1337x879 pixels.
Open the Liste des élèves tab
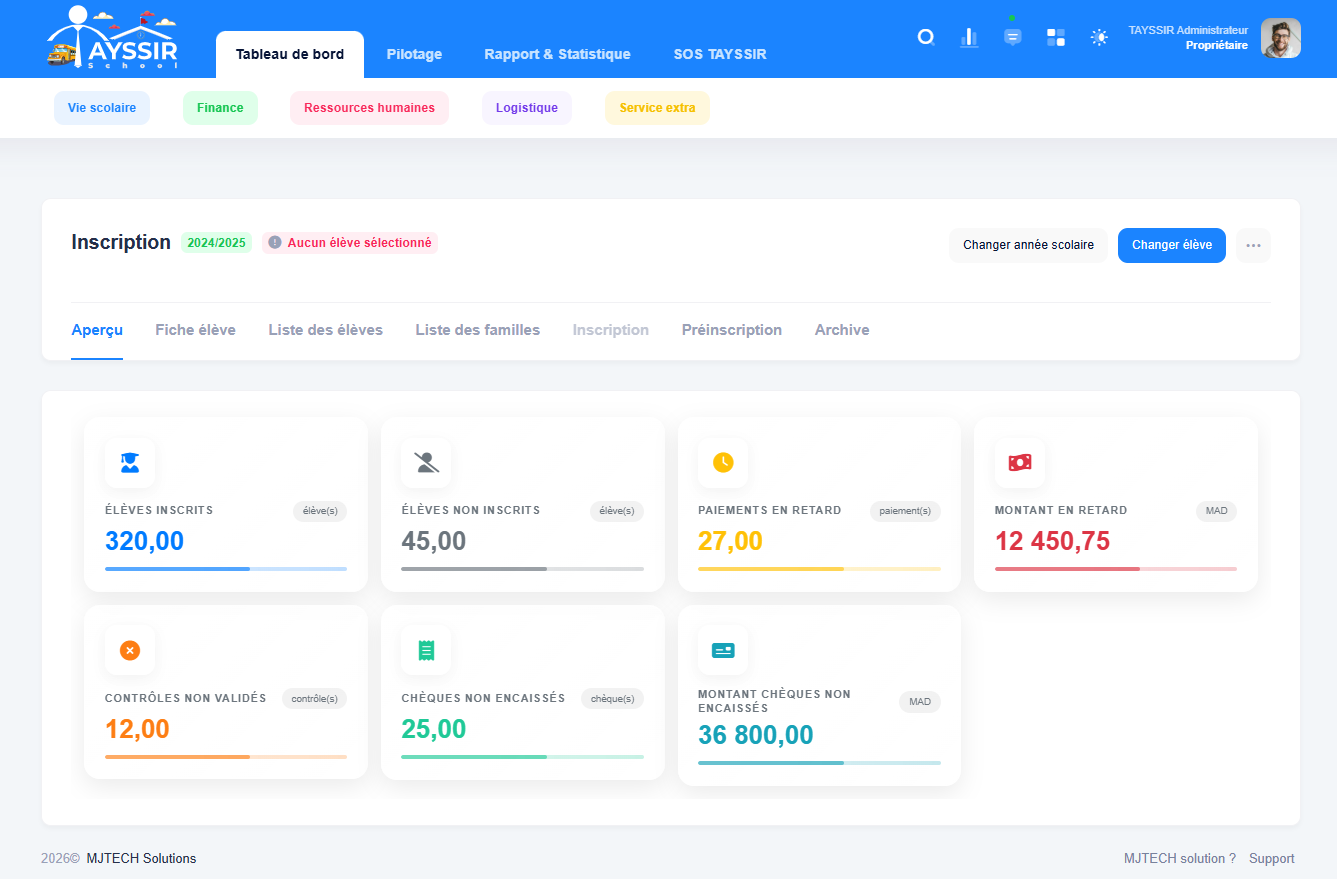click(x=325, y=330)
